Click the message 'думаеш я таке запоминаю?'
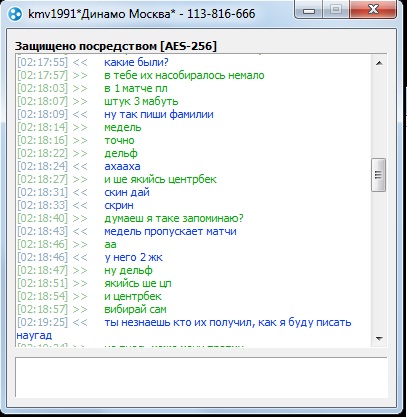This screenshot has width=407, height=417. [x=174, y=218]
